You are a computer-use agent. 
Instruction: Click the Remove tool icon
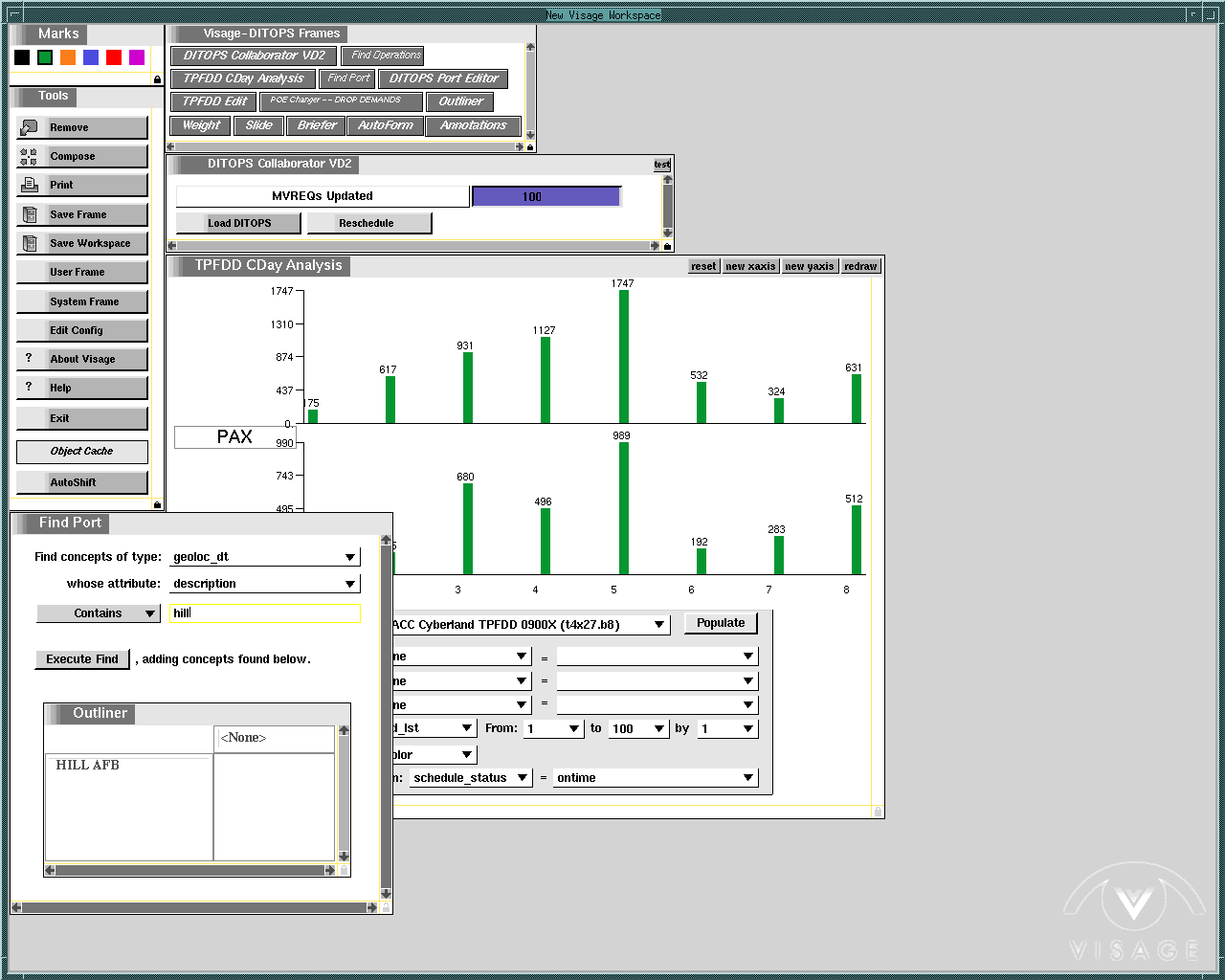[x=29, y=127]
